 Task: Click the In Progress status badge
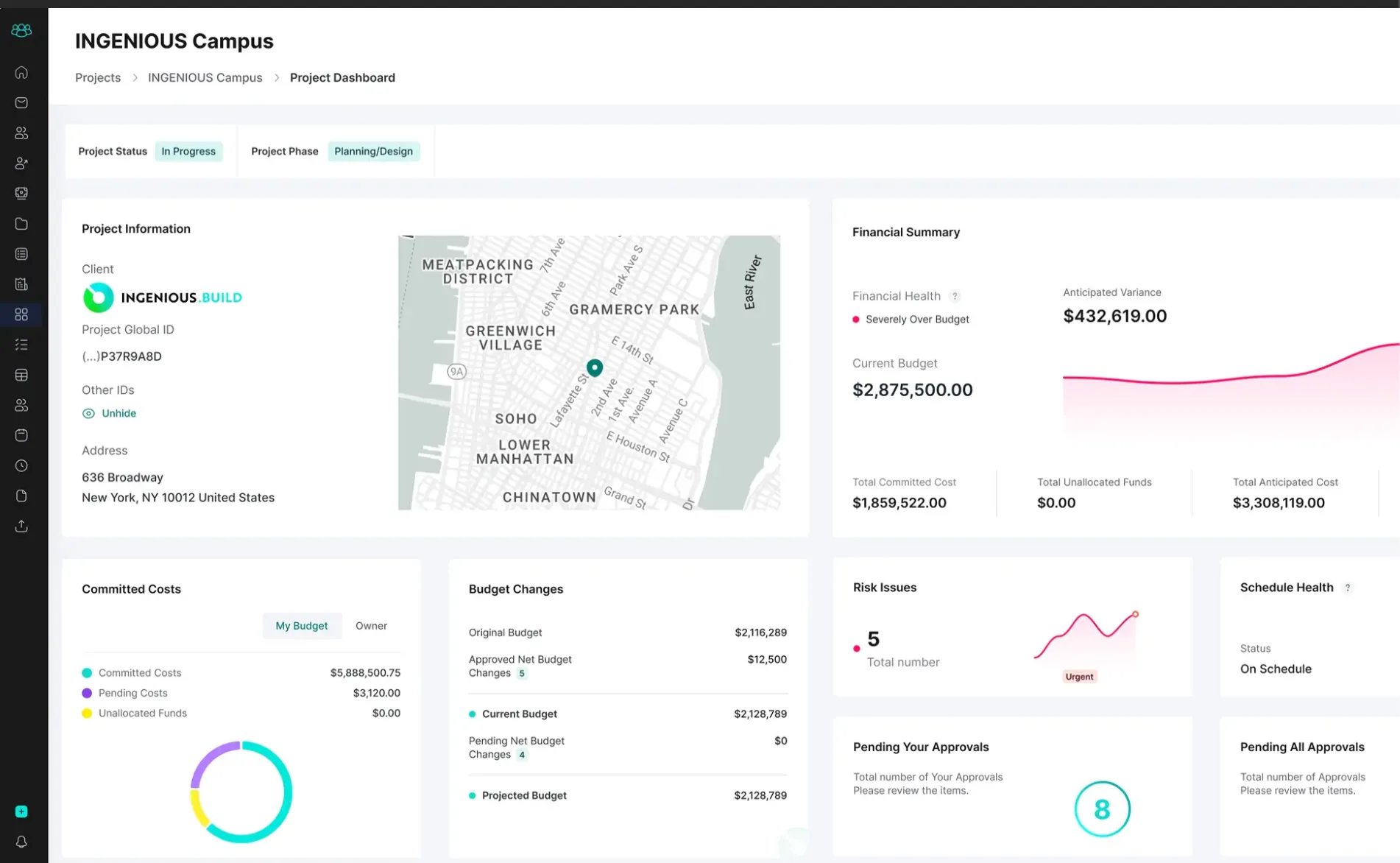coord(188,151)
